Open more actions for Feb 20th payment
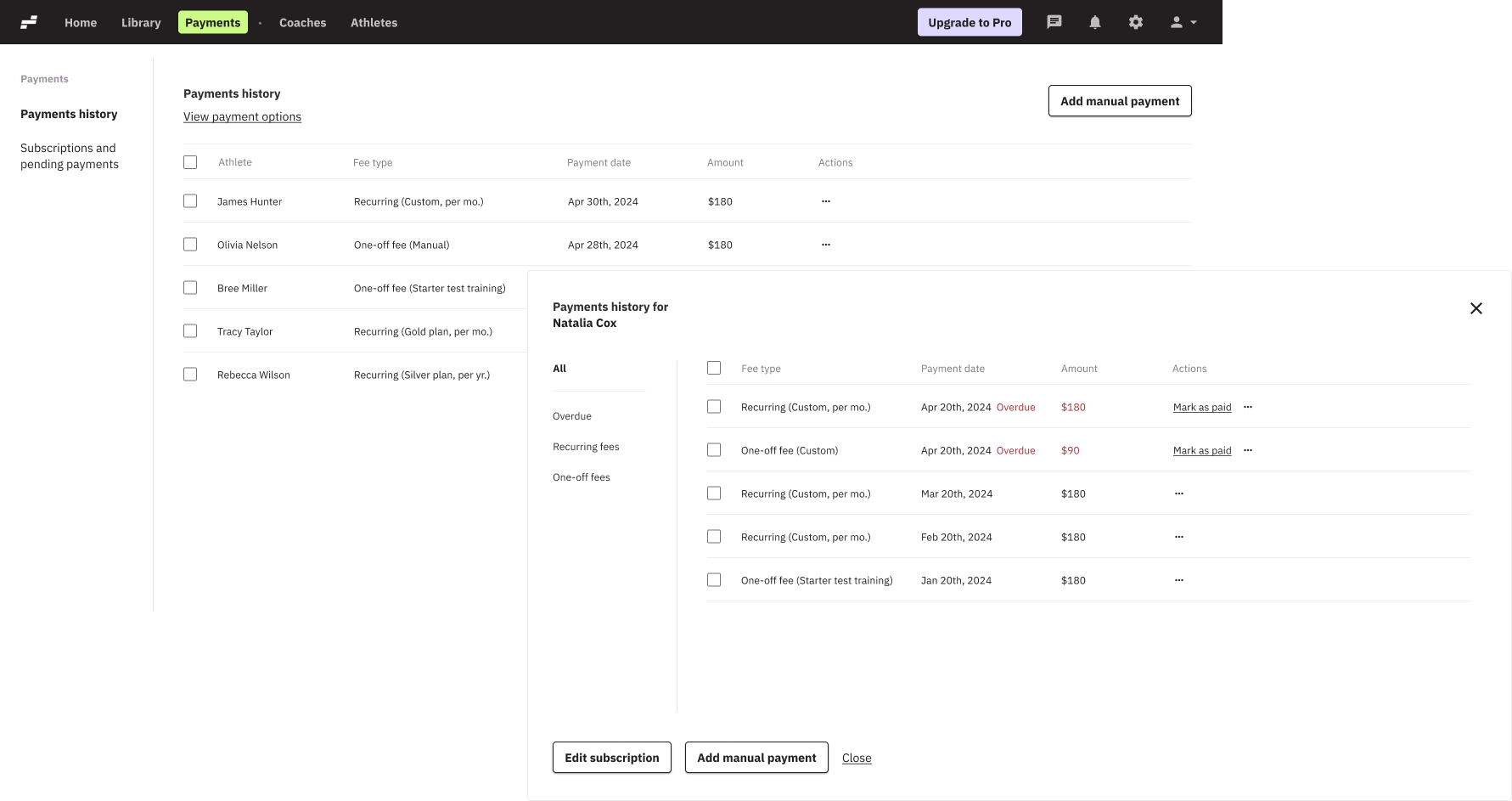The width and height of the screenshot is (1512, 801). click(1178, 537)
